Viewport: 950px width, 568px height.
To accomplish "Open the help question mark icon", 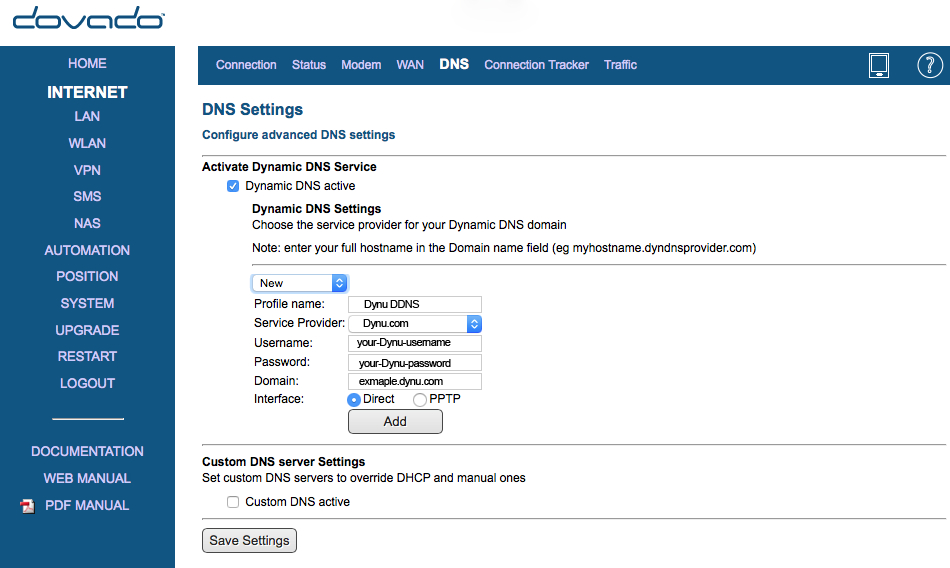I will 929,65.
